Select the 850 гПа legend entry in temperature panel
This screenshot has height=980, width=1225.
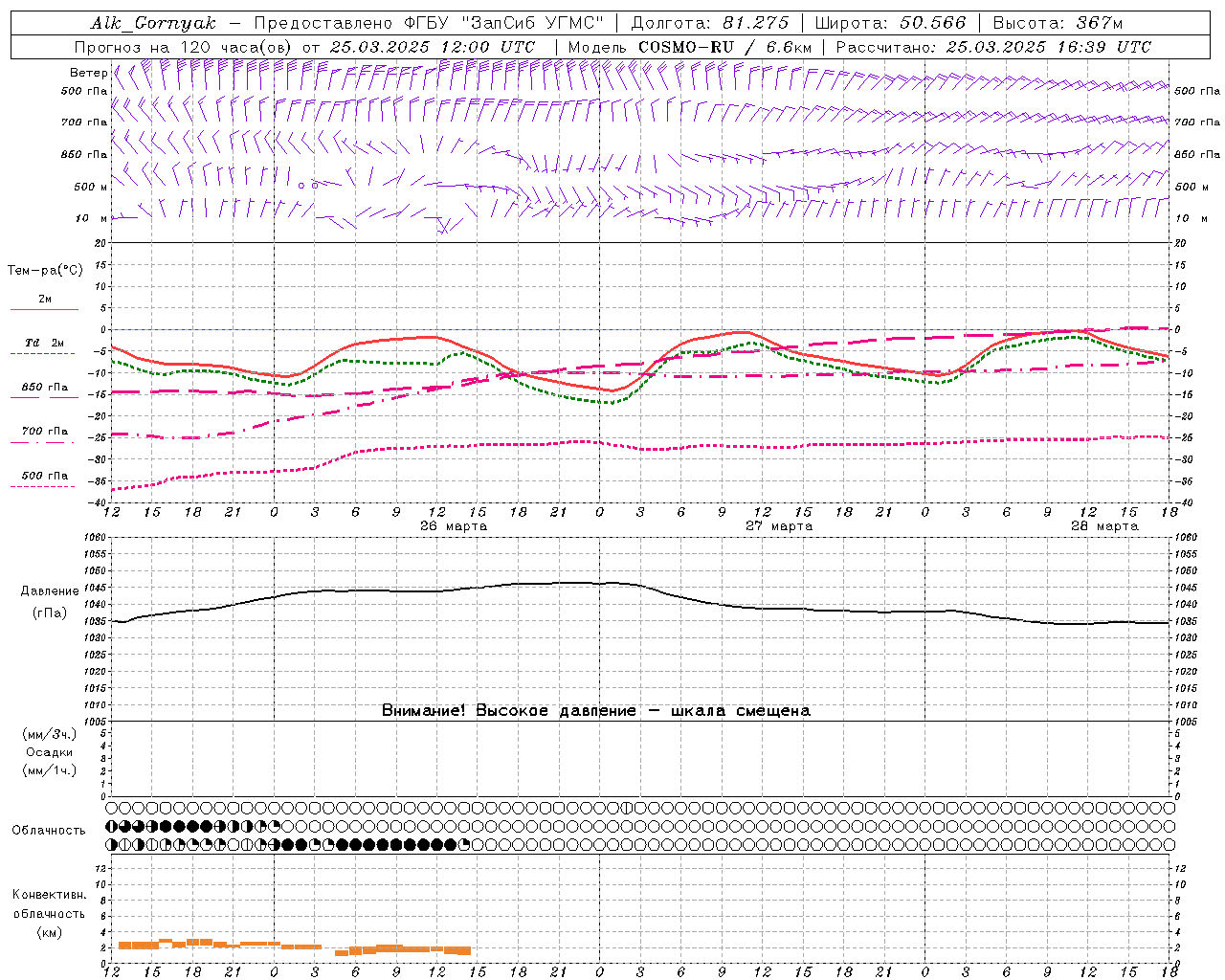[x=44, y=388]
